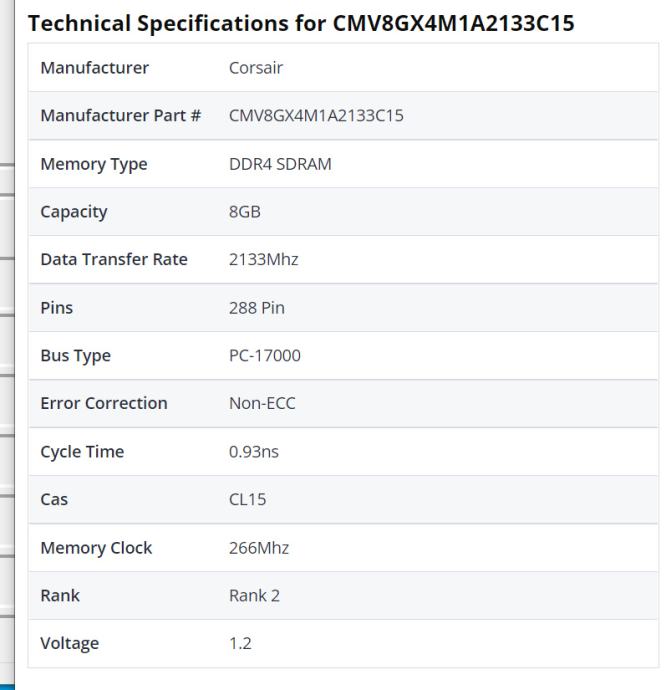
Task: Click the 288 Pin value
Action: (257, 308)
